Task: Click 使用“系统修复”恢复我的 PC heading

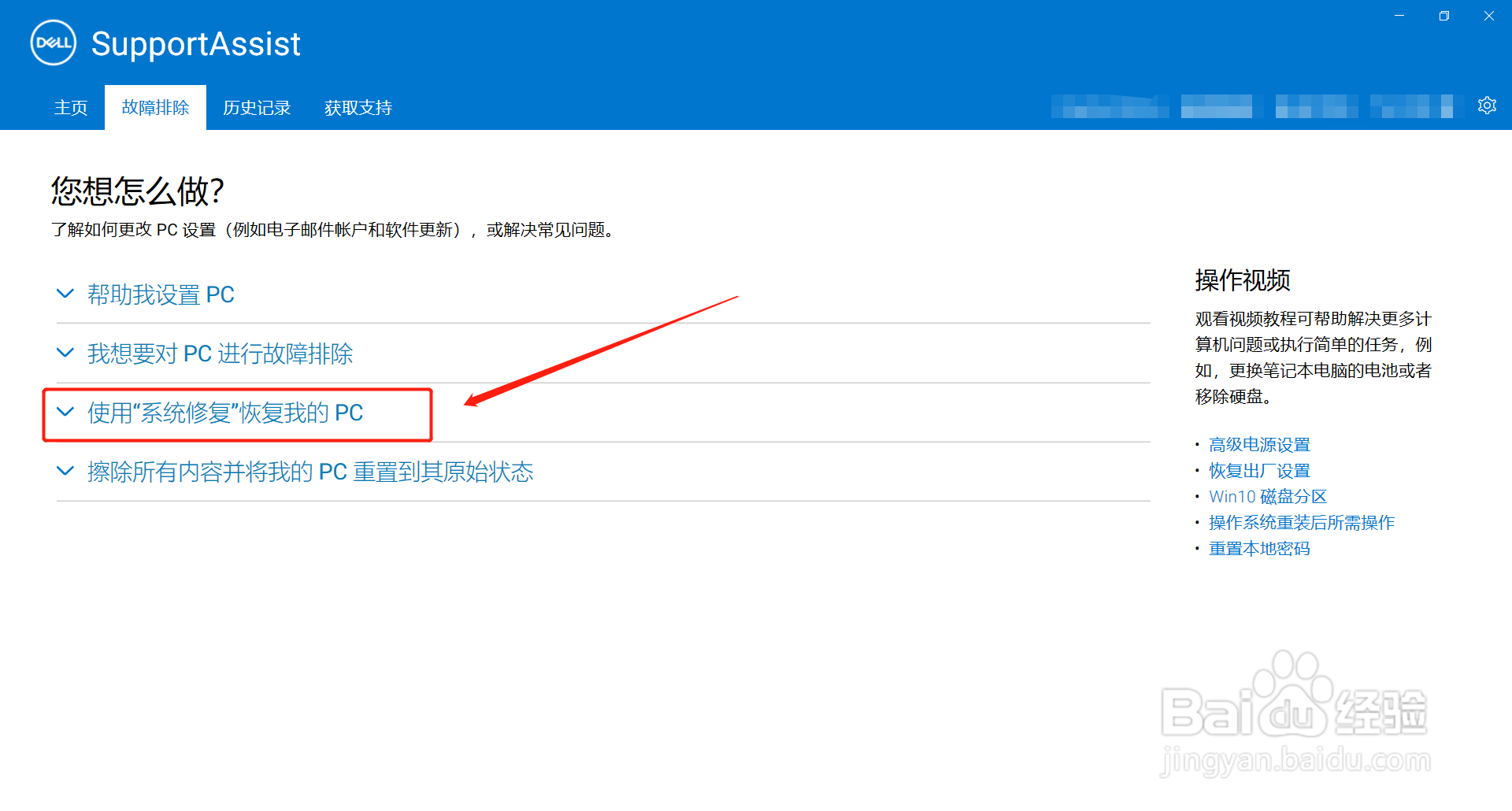Action: click(225, 413)
